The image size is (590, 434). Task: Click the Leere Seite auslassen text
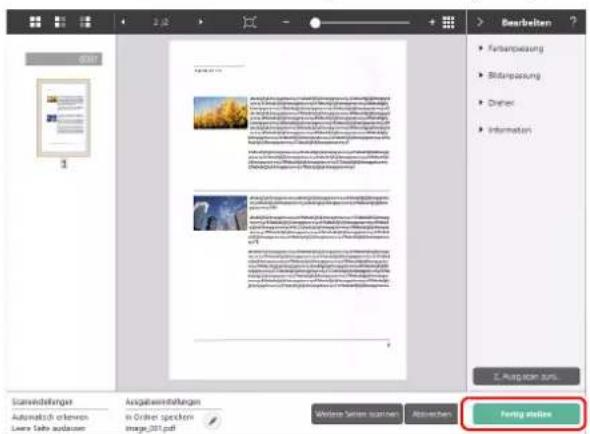tap(49, 428)
